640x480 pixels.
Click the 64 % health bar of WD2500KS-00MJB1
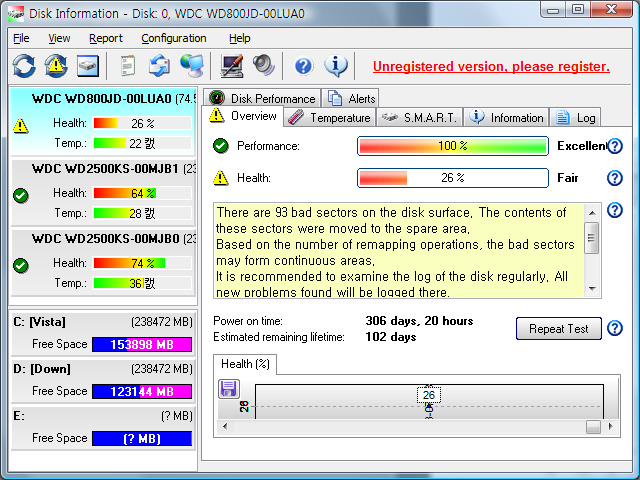142,193
